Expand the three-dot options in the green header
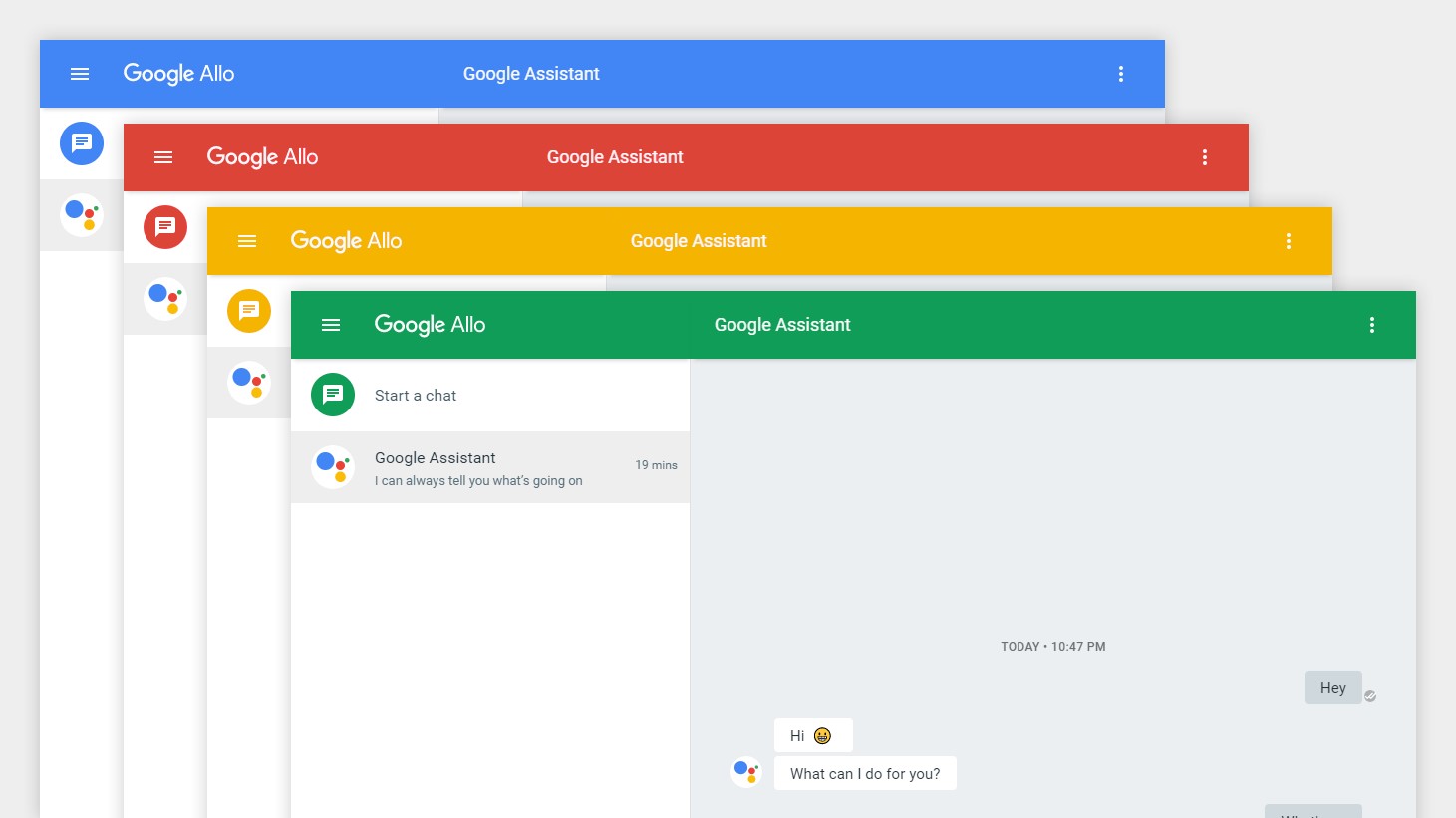Viewport: 1456px width, 818px height. point(1372,325)
